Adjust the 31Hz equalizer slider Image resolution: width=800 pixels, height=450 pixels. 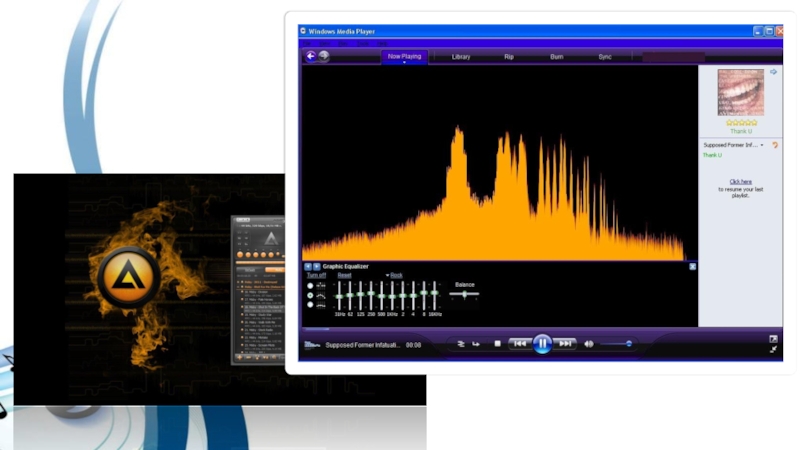pyautogui.click(x=339, y=296)
